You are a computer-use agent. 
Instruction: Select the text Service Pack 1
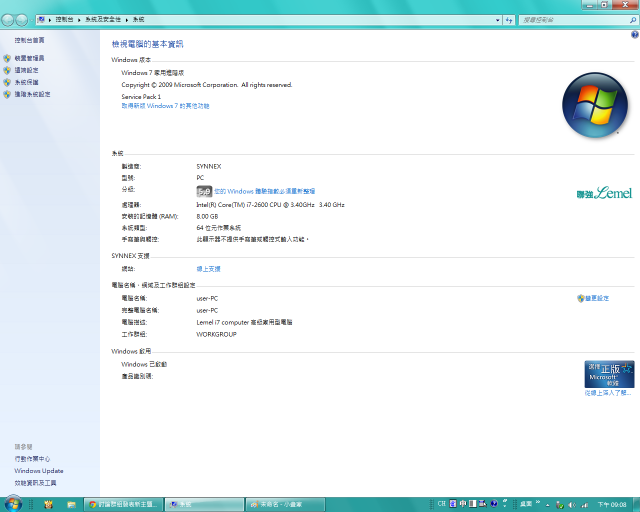tap(141, 97)
